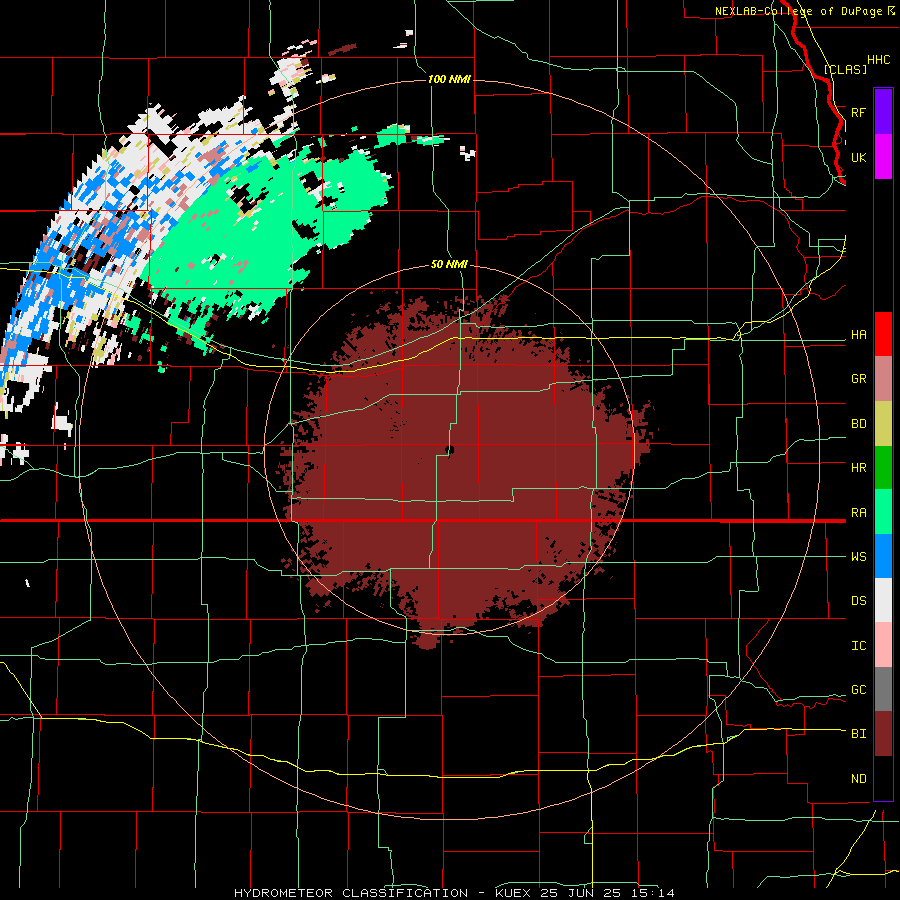Click the 'UK' legend label
Image resolution: width=900 pixels, height=900 pixels.
[858, 157]
